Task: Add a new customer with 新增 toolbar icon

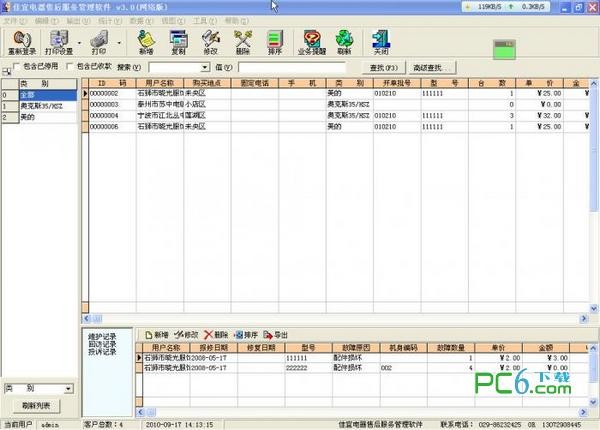Action: coord(146,42)
